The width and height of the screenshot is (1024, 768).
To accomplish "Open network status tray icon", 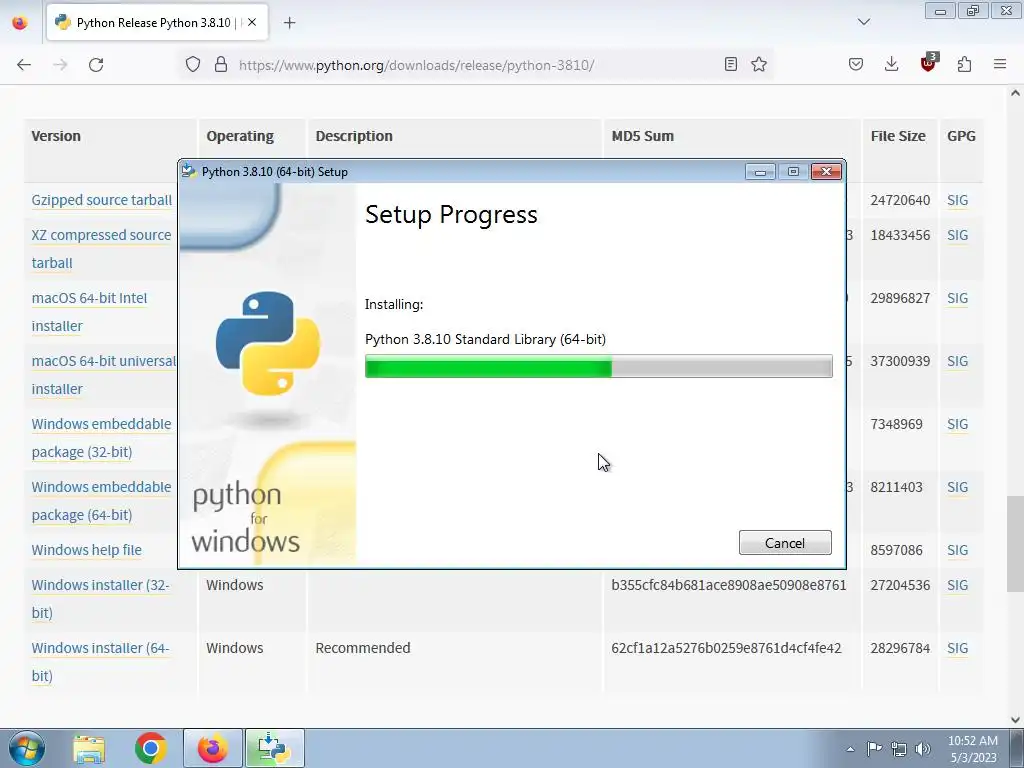I will point(899,749).
